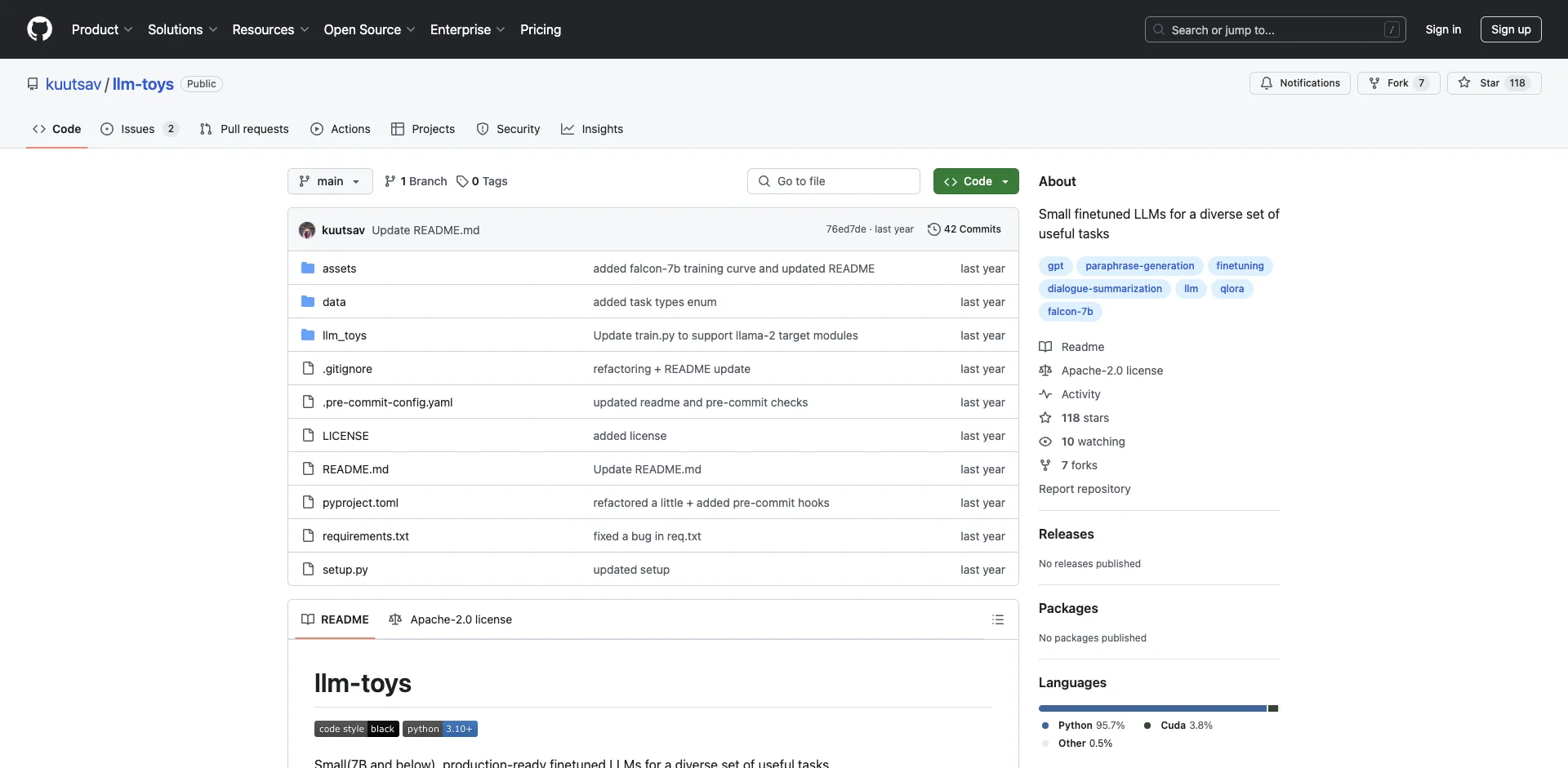Click the watching eye icon
The height and width of the screenshot is (768, 1568).
pyautogui.click(x=1045, y=442)
